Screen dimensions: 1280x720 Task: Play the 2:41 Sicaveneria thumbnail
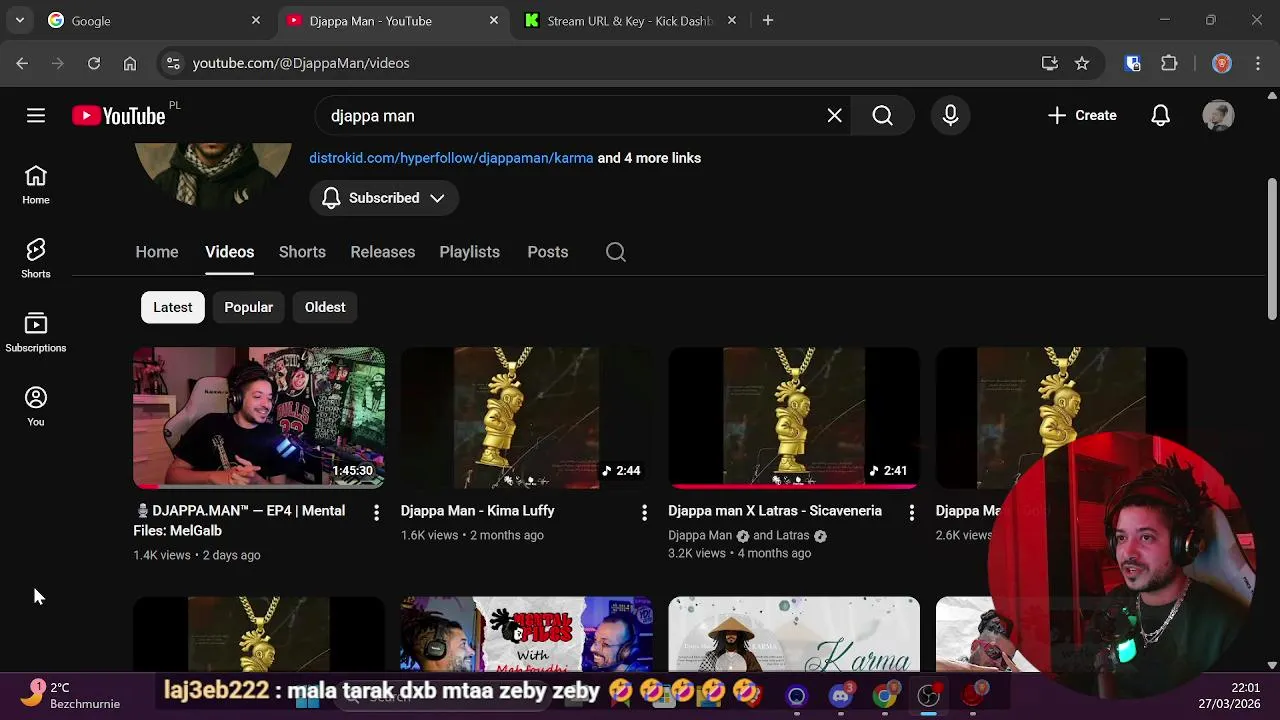coord(794,418)
